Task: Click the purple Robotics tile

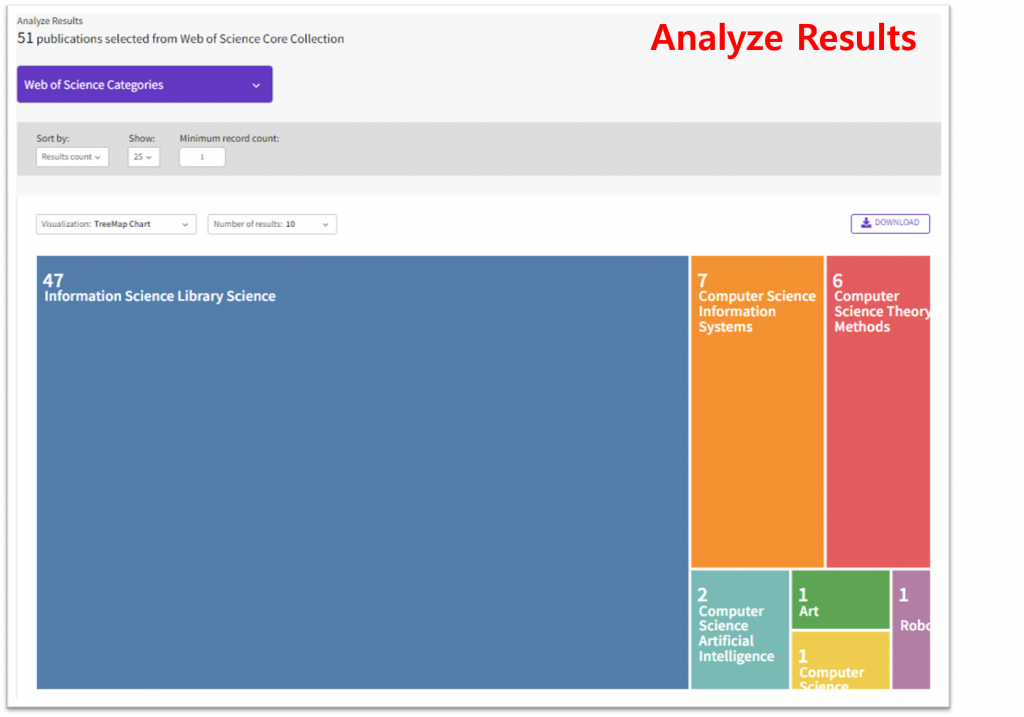Action: (x=910, y=629)
